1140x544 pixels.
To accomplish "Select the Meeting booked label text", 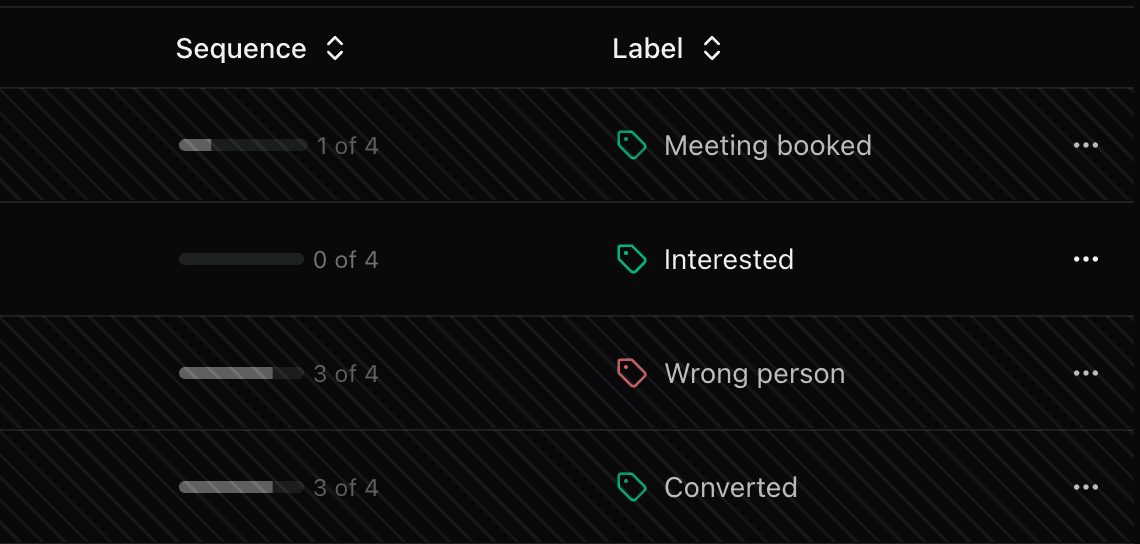I will 768,146.
